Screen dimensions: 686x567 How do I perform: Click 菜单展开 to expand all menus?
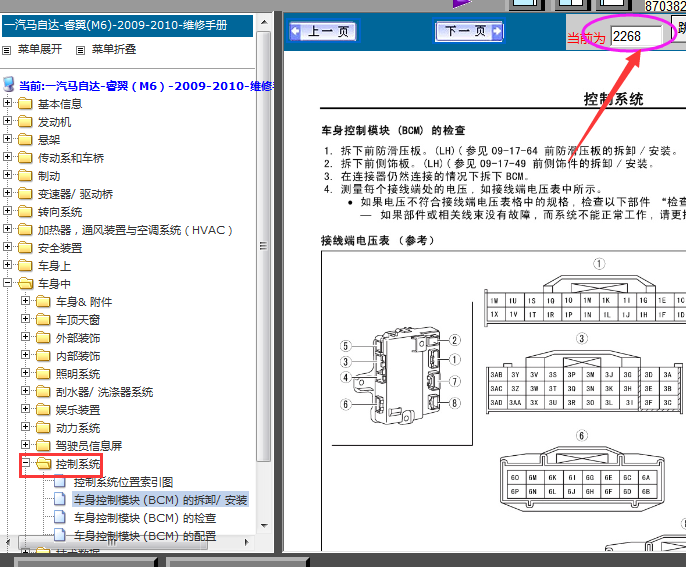click(40, 49)
